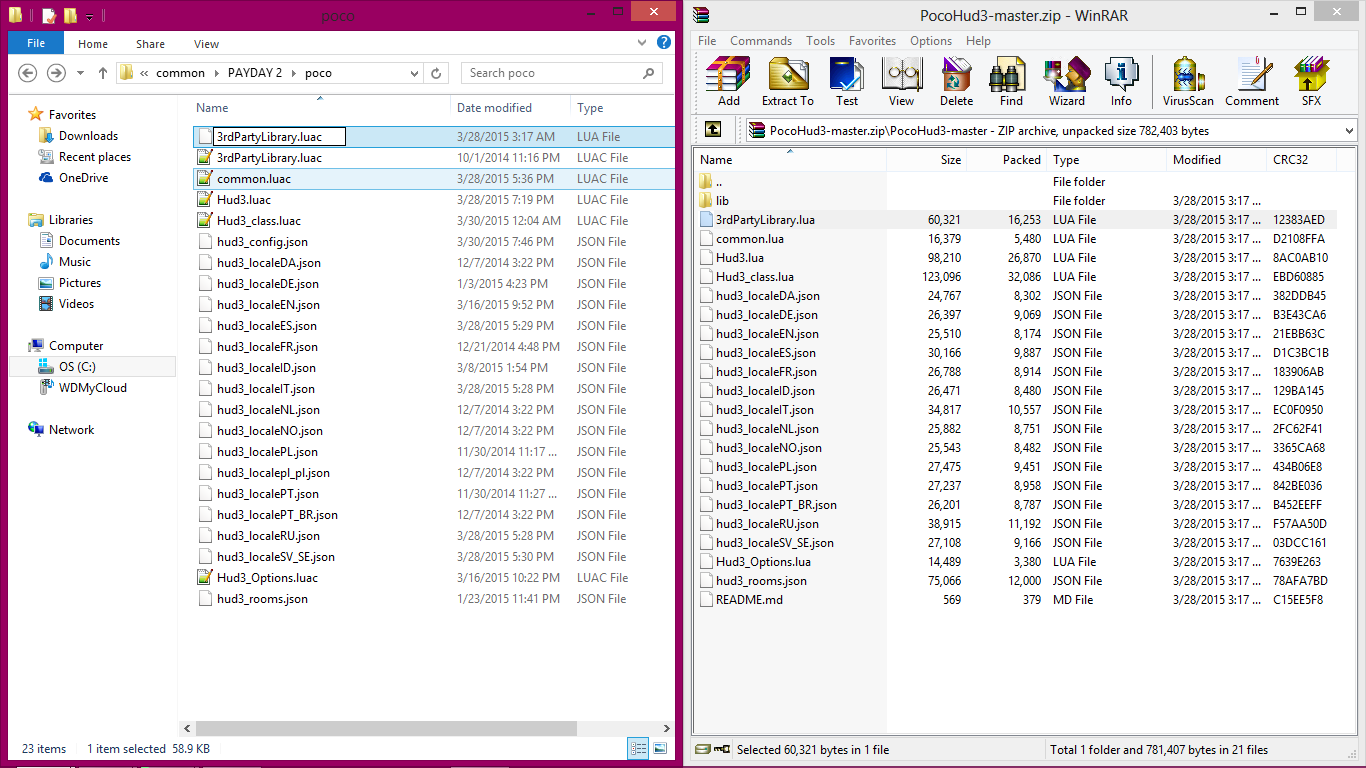The width and height of the screenshot is (1366, 768).
Task: Open the Favorites menu in WinRAR
Action: [873, 41]
